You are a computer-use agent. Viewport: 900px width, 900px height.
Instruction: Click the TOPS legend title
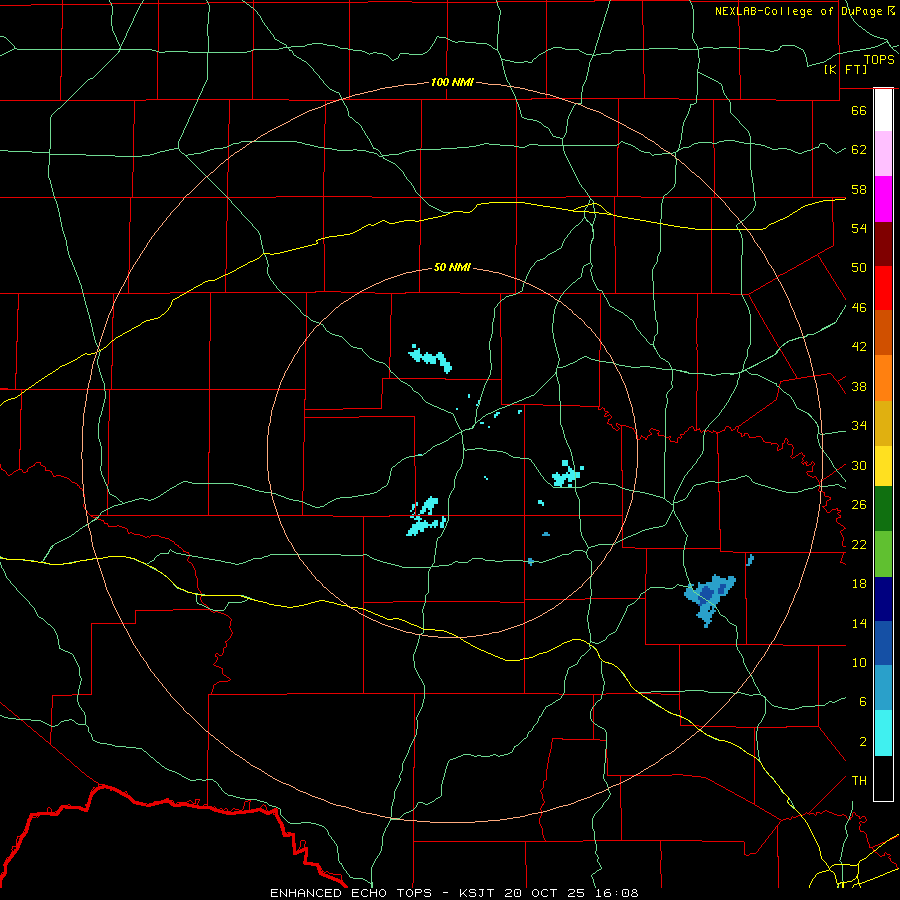879,60
